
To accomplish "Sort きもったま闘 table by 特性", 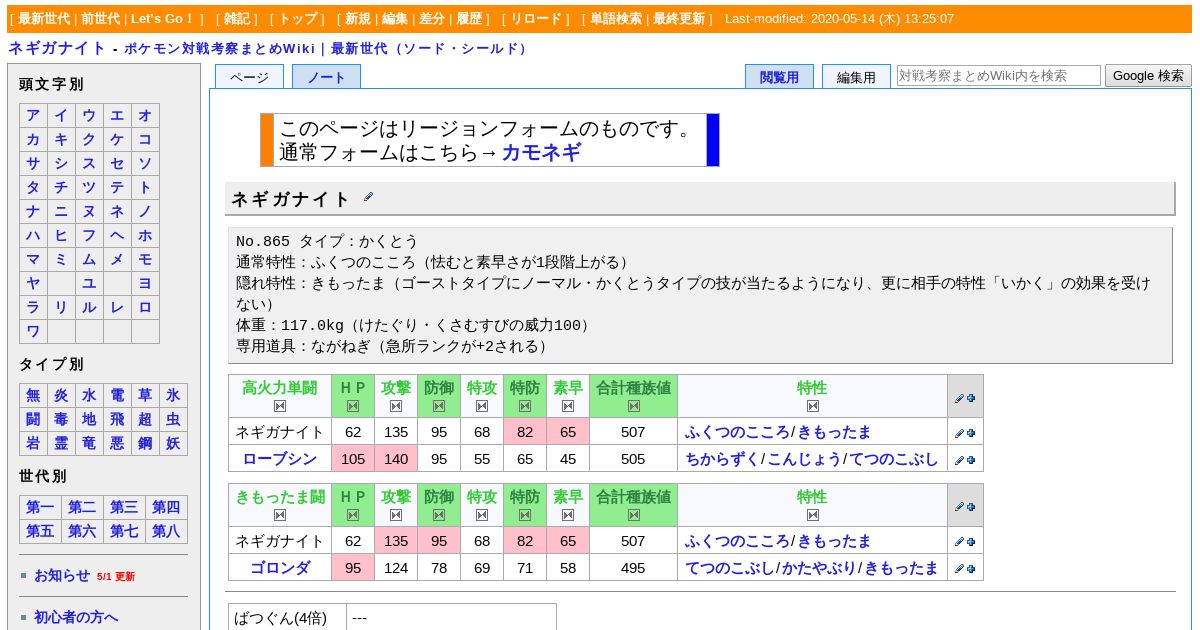I will click(812, 515).
